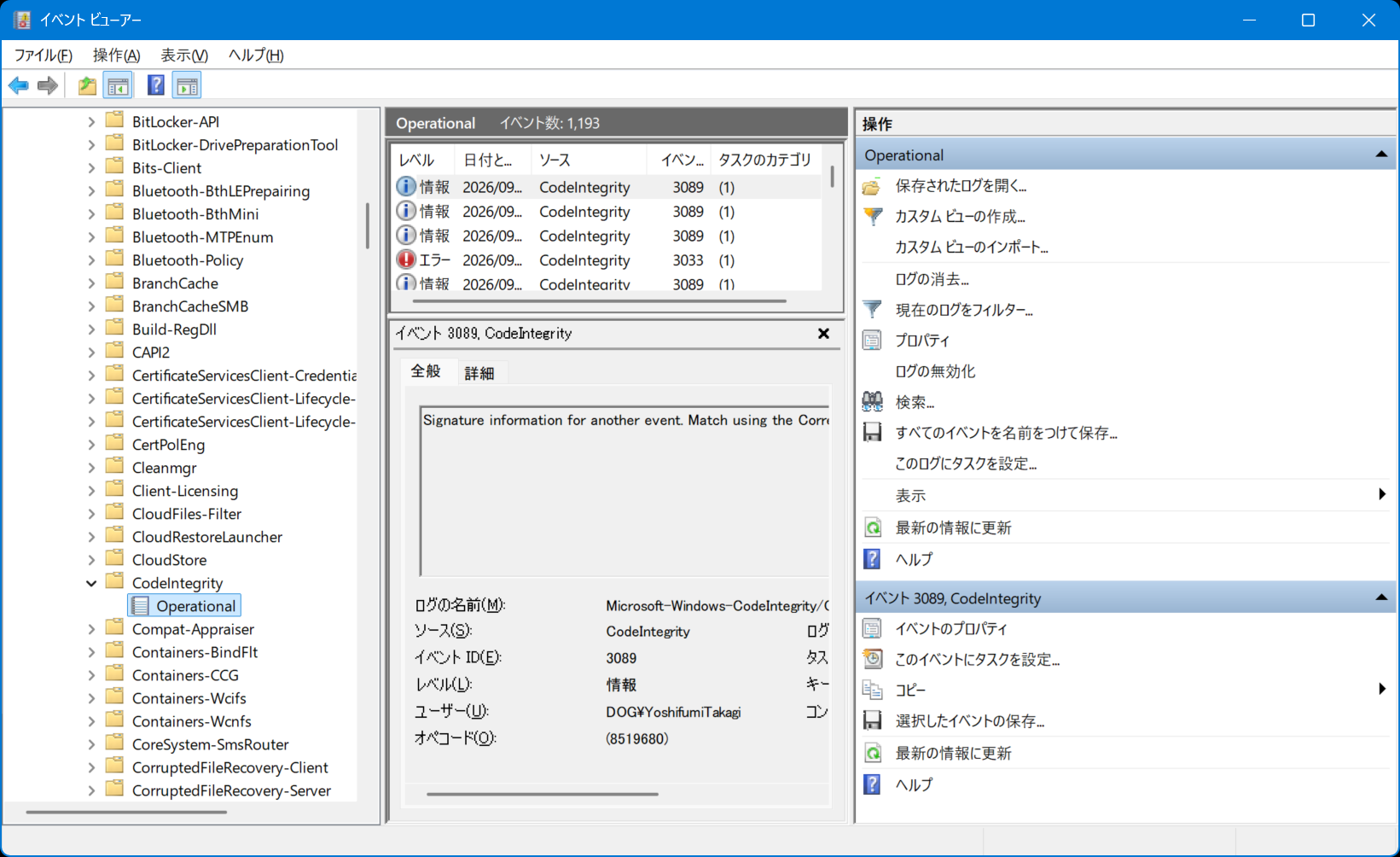Viewport: 1400px width, 857px height.
Task: Click the help icon in event 3089 section
Action: pyautogui.click(x=872, y=784)
